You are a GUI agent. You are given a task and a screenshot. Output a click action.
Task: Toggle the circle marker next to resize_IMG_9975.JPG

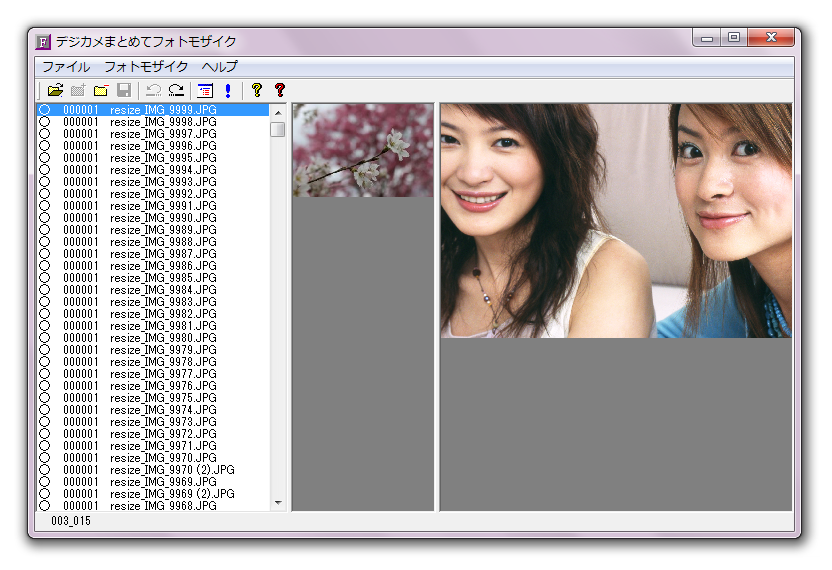pyautogui.click(x=44, y=398)
